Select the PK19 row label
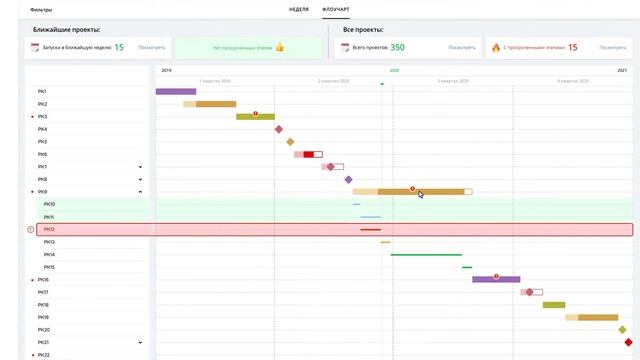This screenshot has height=360, width=640. (x=43, y=317)
